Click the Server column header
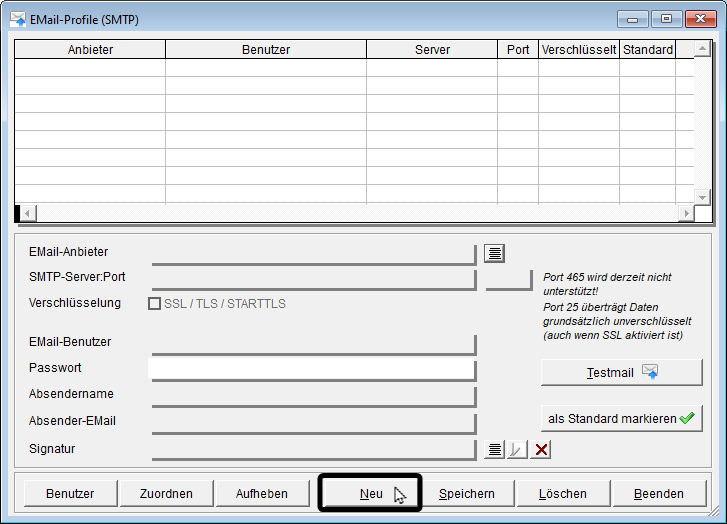Viewport: 727px width, 524px height. 432,50
